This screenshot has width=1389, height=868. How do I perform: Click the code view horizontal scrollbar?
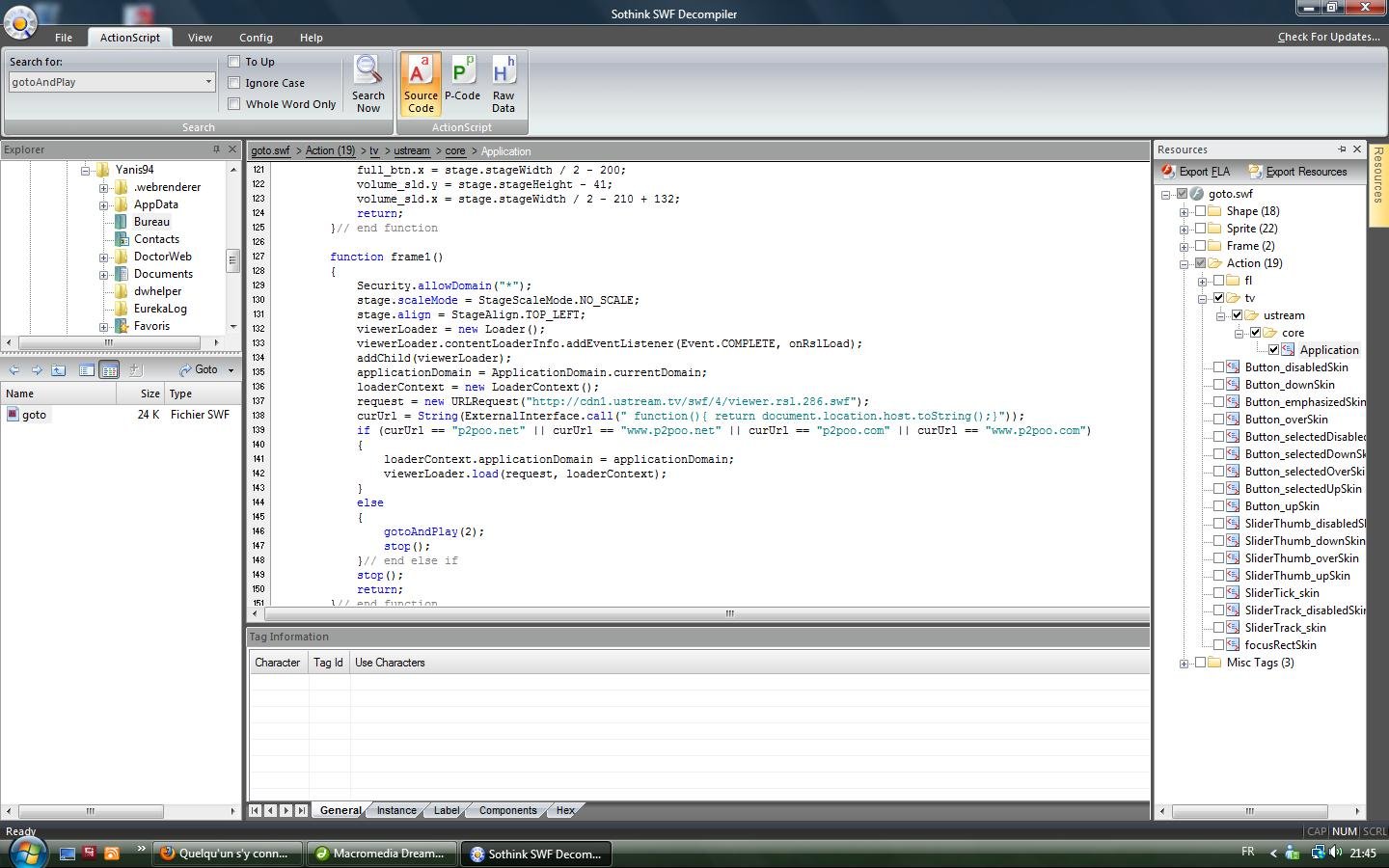(x=729, y=613)
